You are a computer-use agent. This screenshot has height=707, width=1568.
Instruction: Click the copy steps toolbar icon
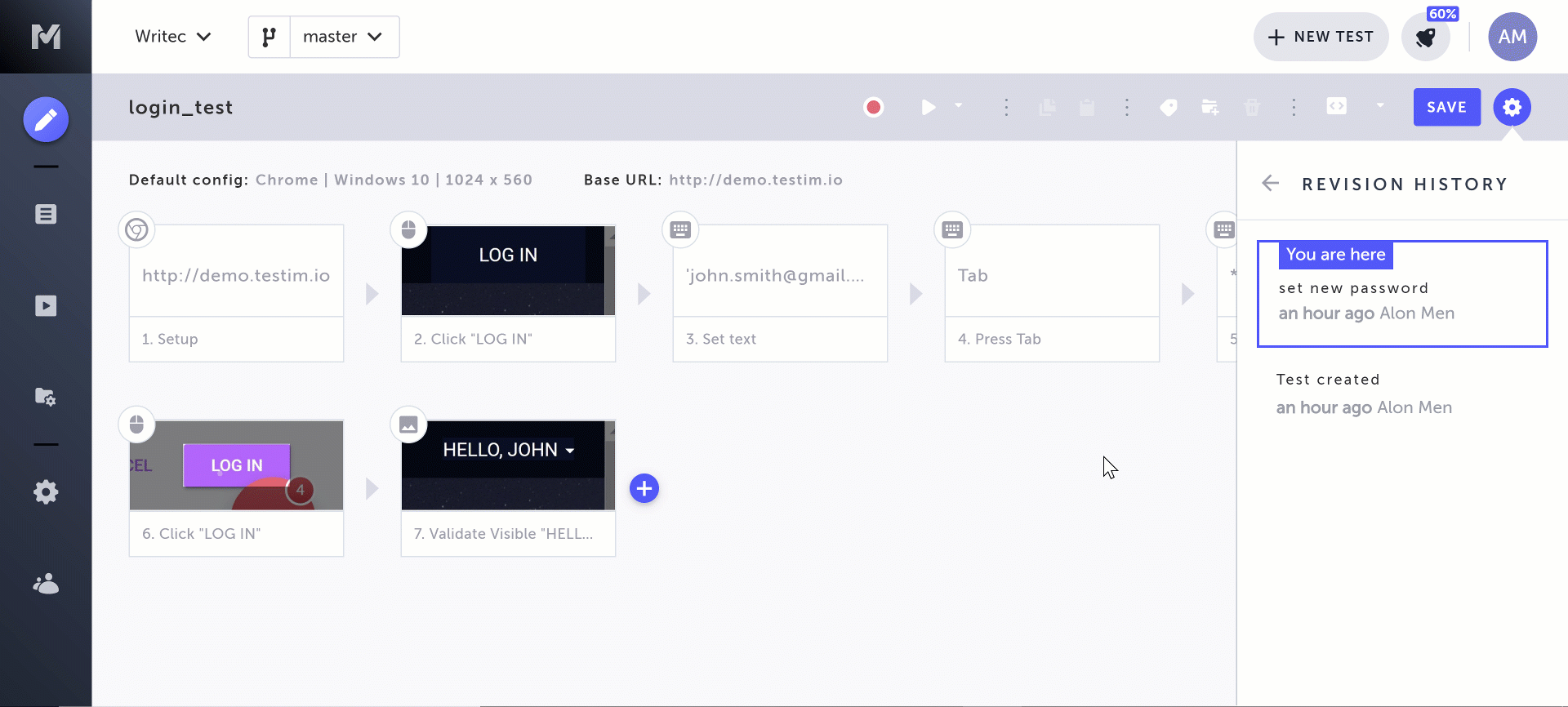pos(1048,107)
